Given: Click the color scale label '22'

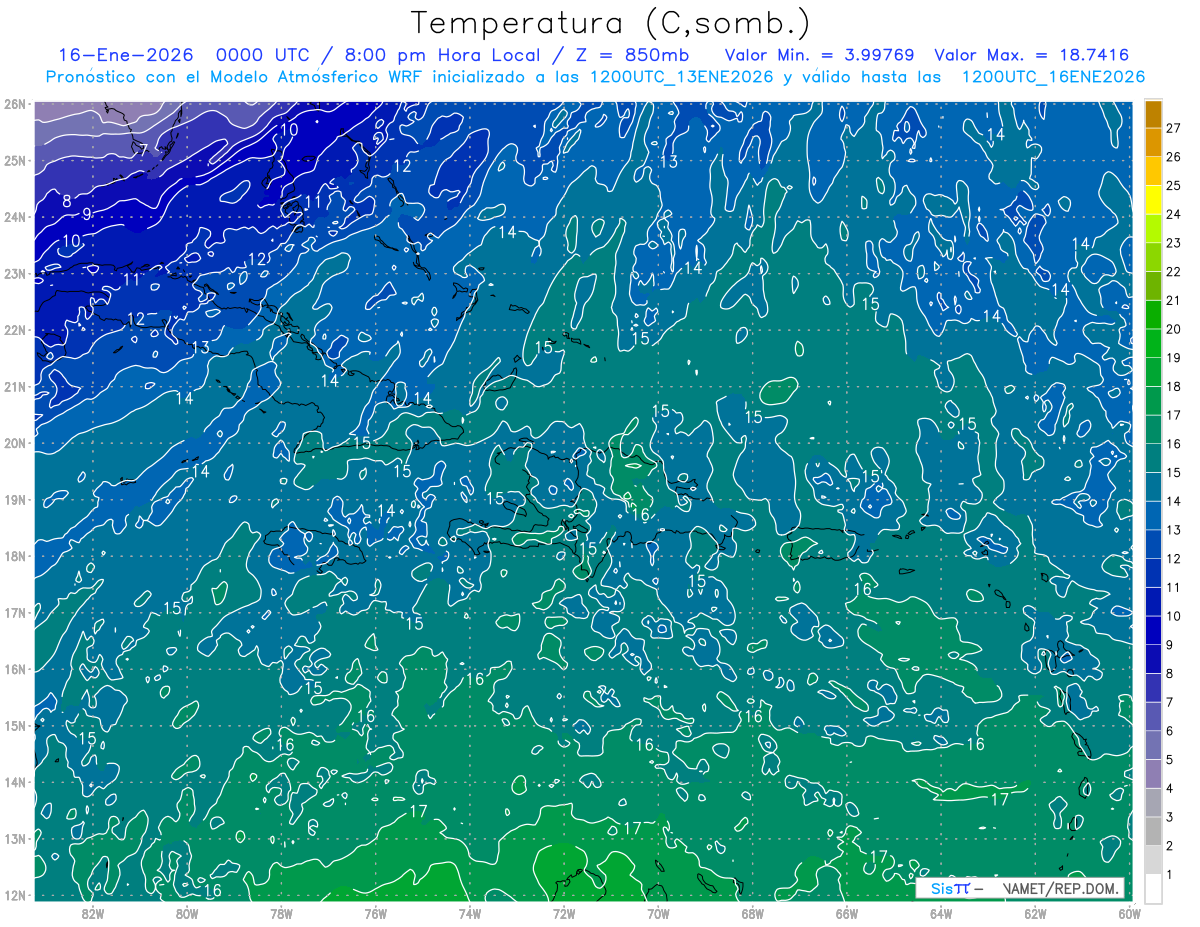Looking at the screenshot, I should tap(1173, 272).
